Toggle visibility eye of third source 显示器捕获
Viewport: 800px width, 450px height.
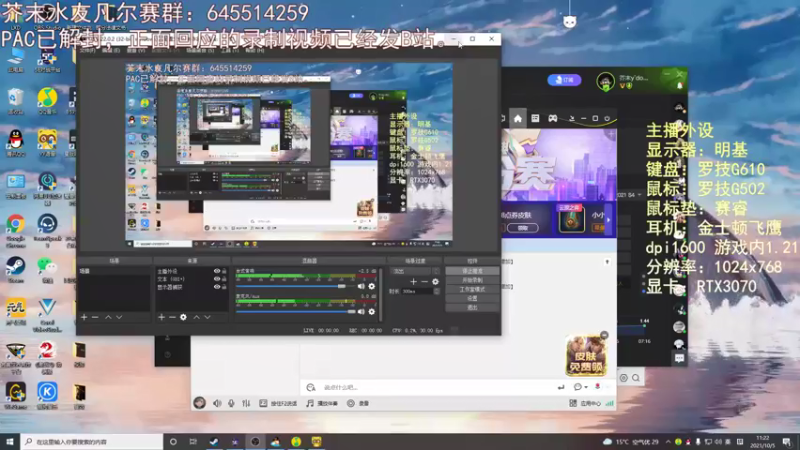(217, 287)
